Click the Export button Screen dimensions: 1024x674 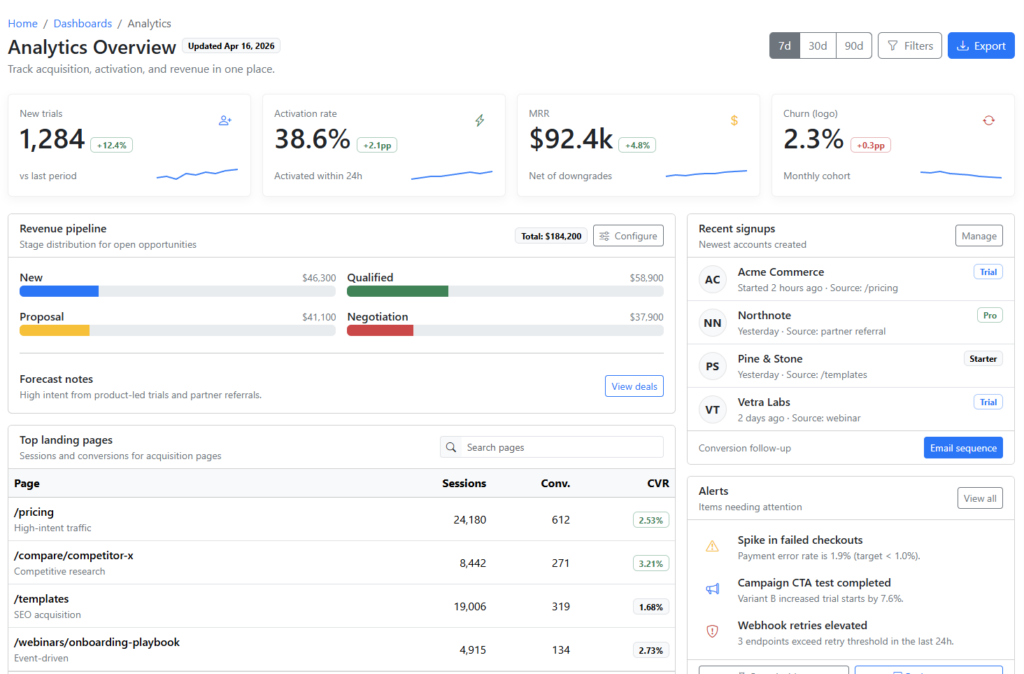980,46
